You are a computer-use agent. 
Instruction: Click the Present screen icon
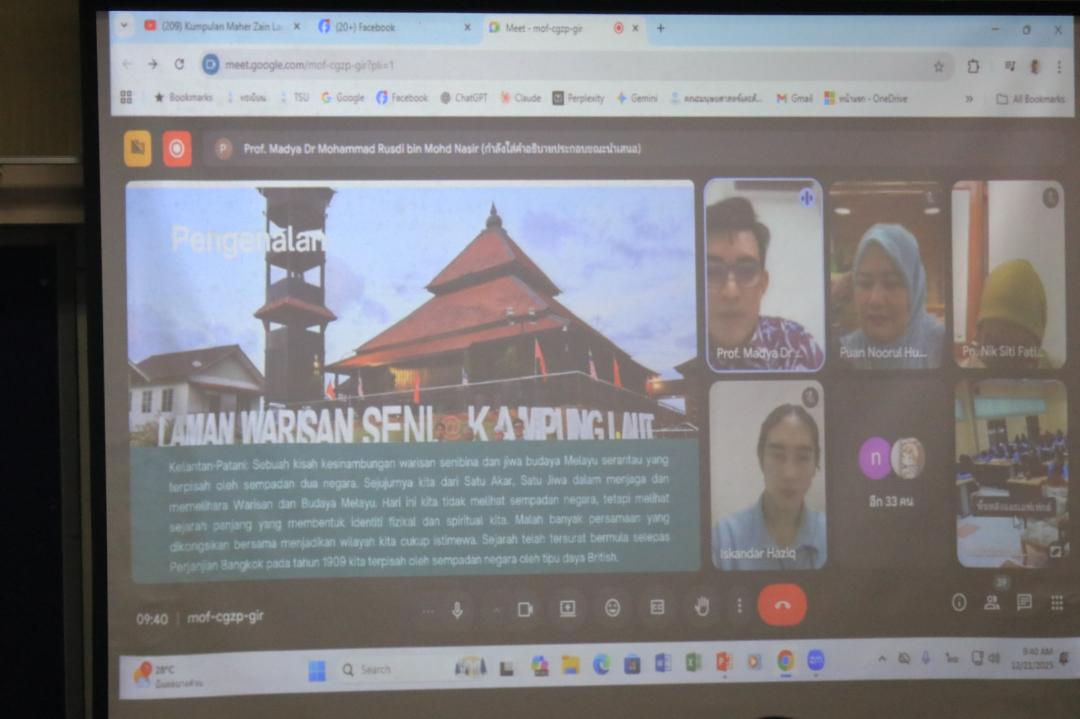click(x=567, y=608)
